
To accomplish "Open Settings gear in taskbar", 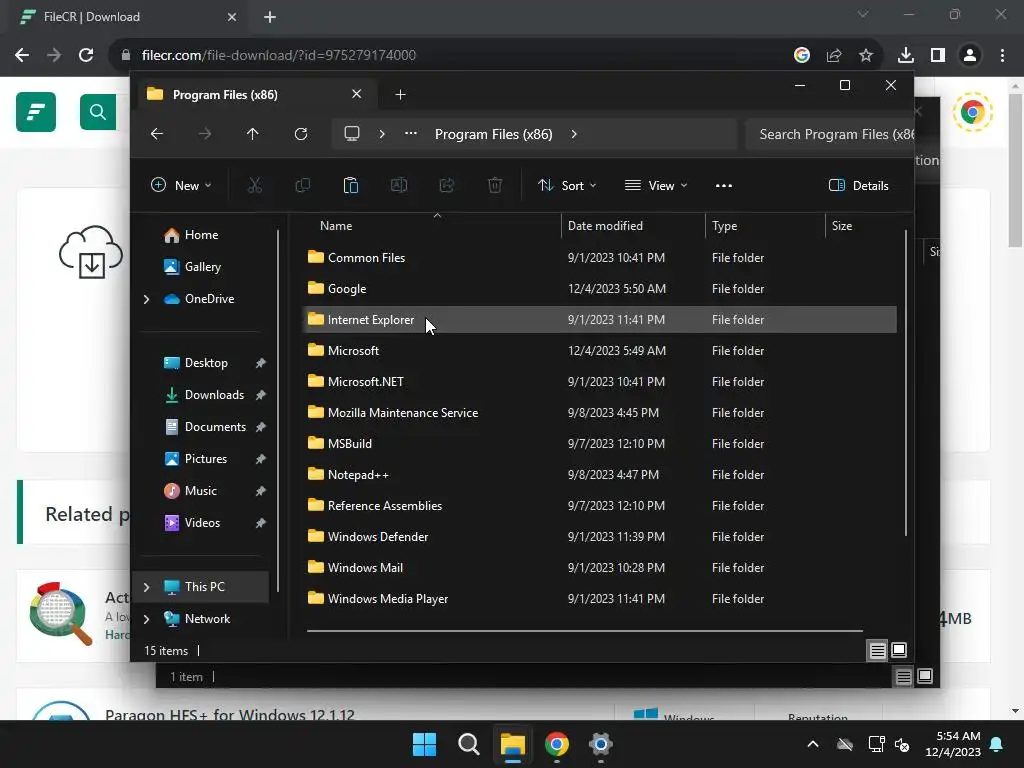I will point(600,744).
